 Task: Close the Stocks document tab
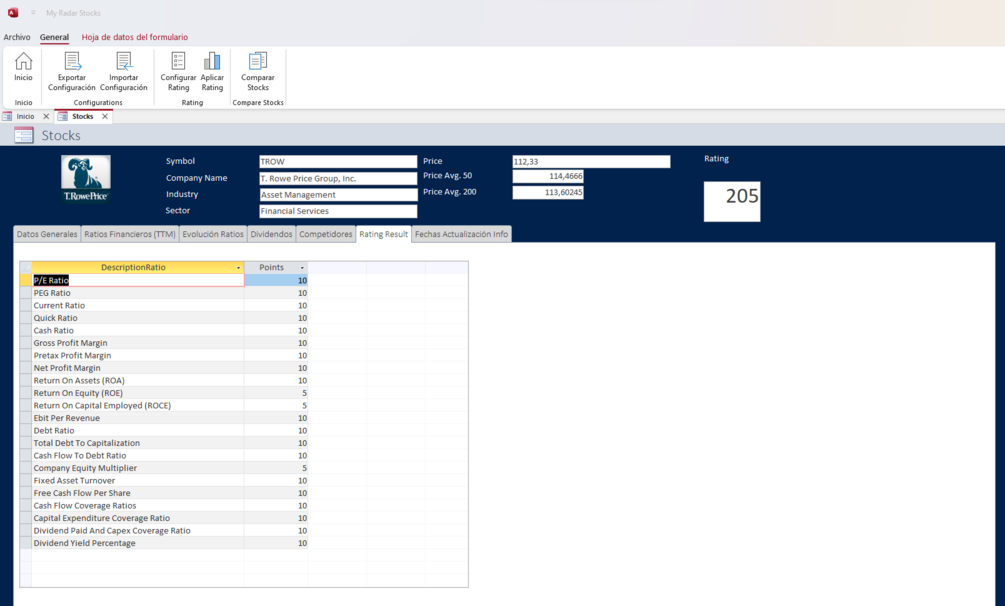(105, 116)
